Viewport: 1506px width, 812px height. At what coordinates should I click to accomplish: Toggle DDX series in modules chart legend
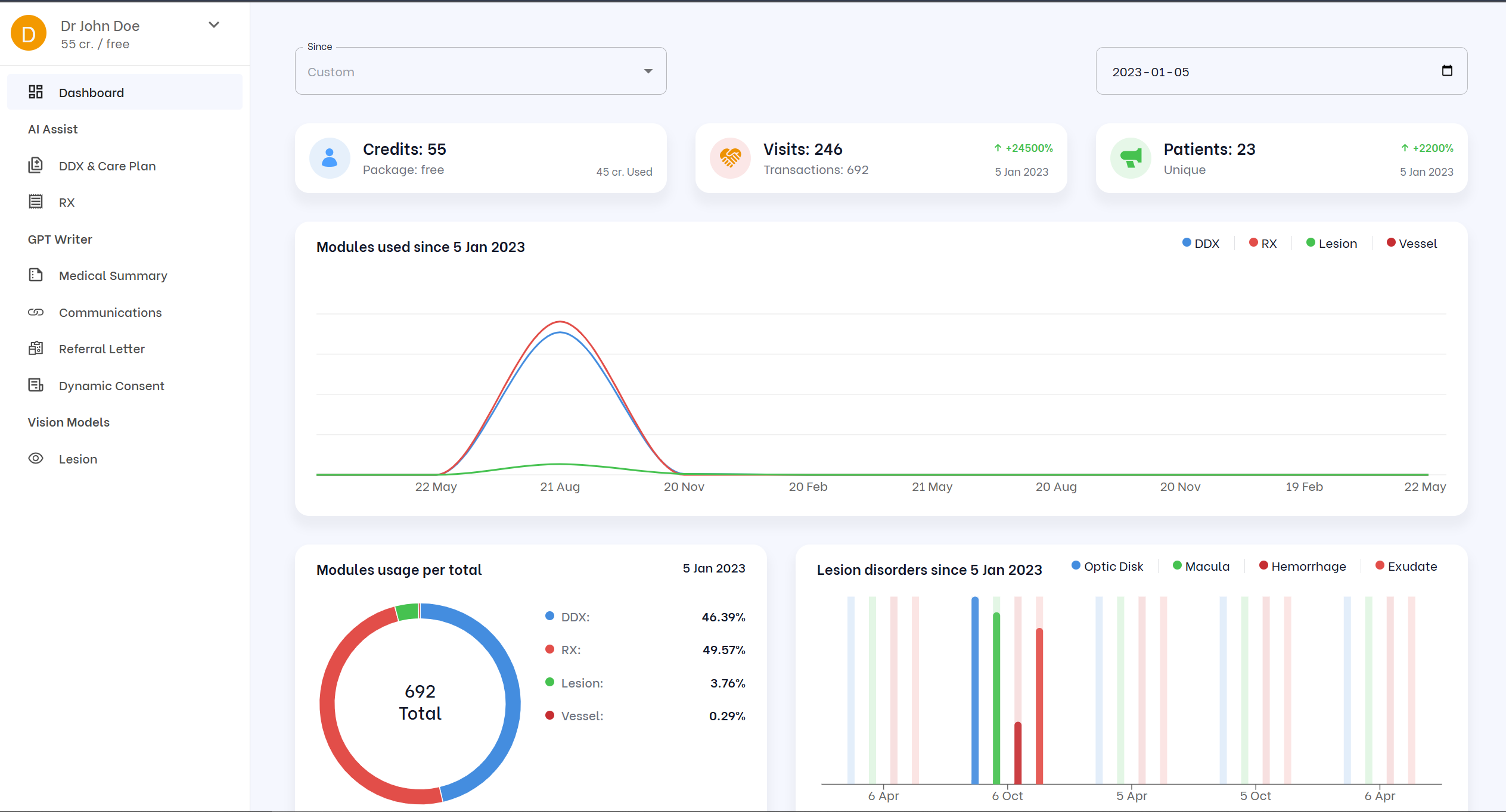1200,244
